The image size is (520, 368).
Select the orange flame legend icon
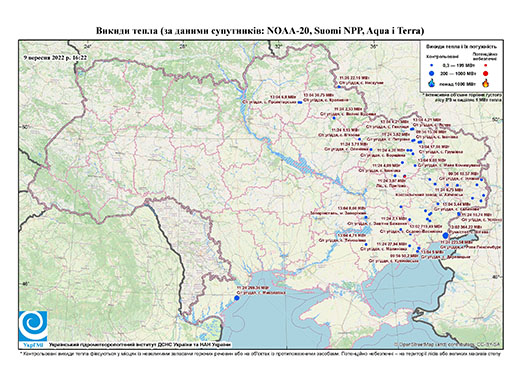[486, 83]
